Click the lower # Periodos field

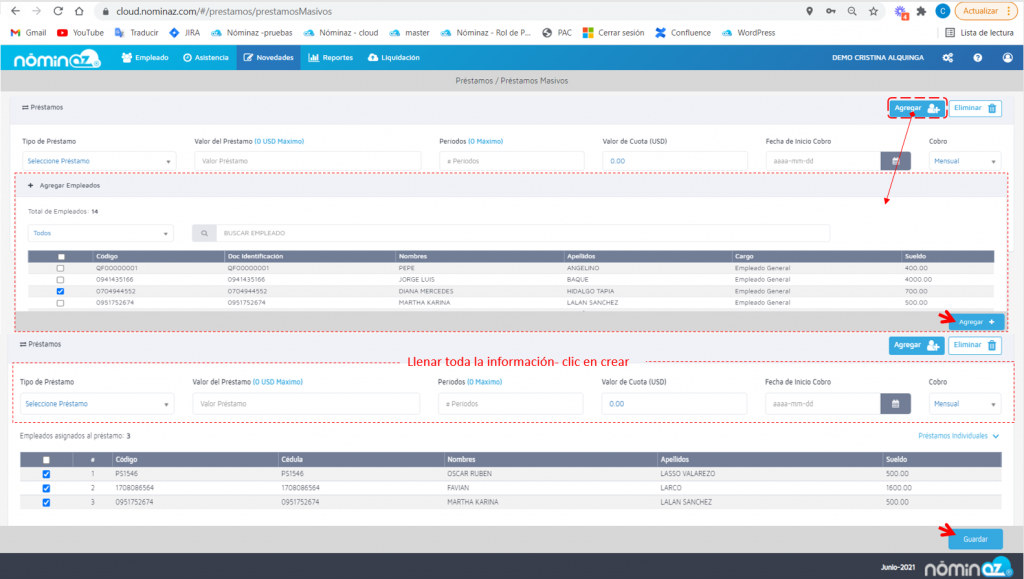pos(511,404)
